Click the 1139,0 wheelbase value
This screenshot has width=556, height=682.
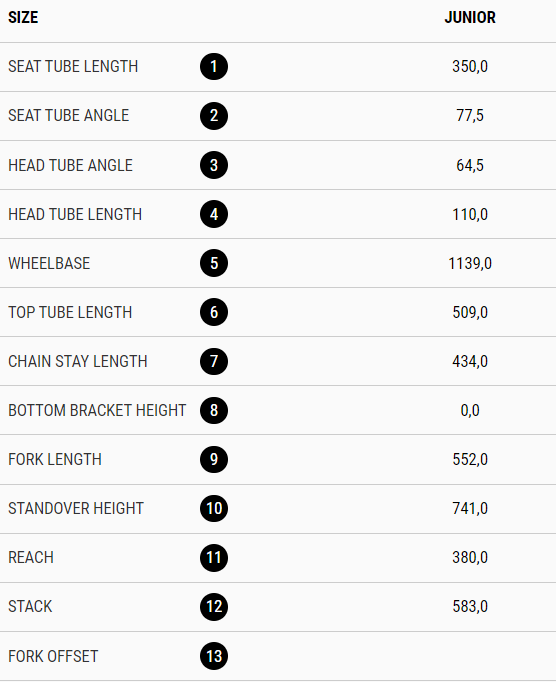click(x=470, y=263)
